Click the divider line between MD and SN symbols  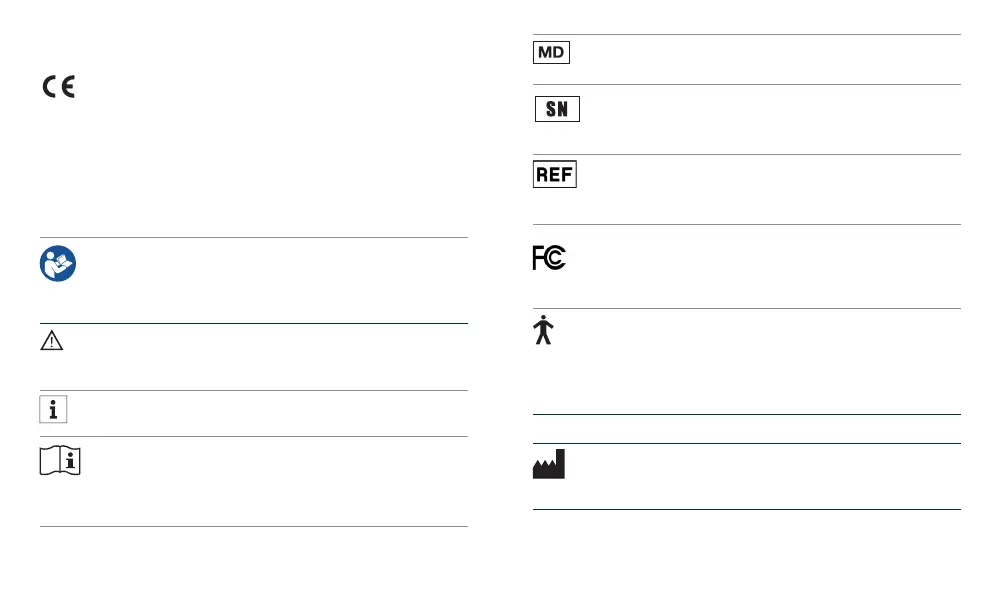746,85
